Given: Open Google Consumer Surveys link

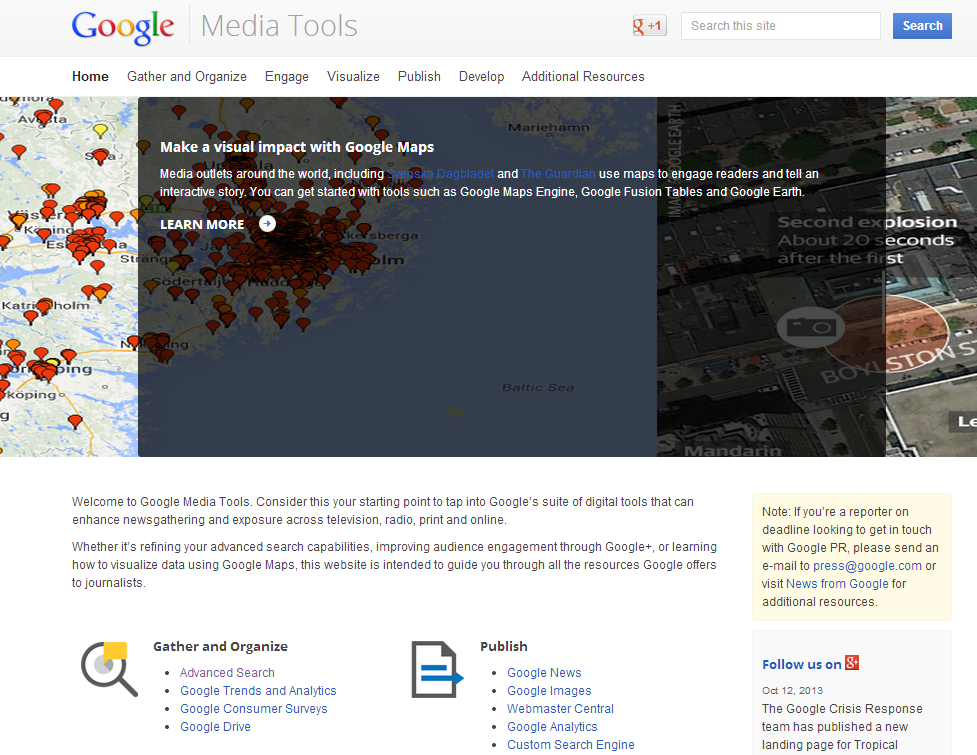Looking at the screenshot, I should coord(254,709).
